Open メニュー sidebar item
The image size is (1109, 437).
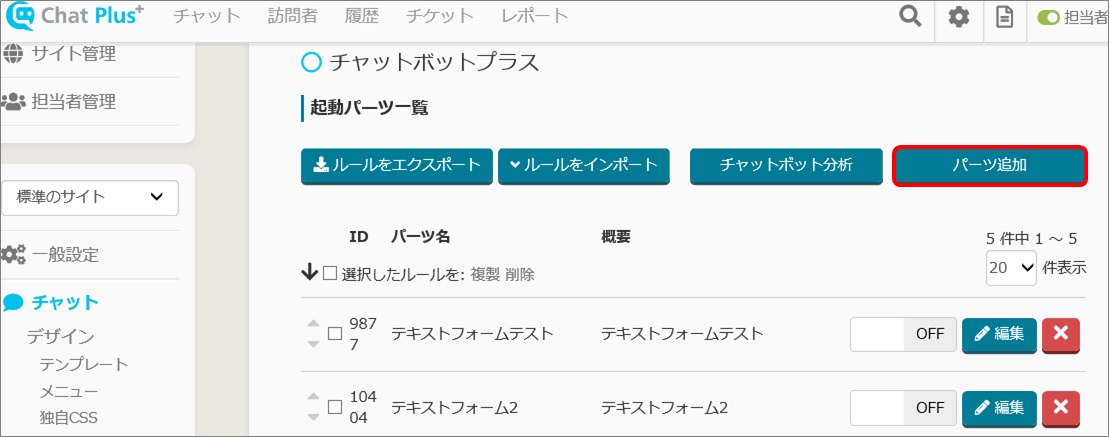click(x=69, y=392)
